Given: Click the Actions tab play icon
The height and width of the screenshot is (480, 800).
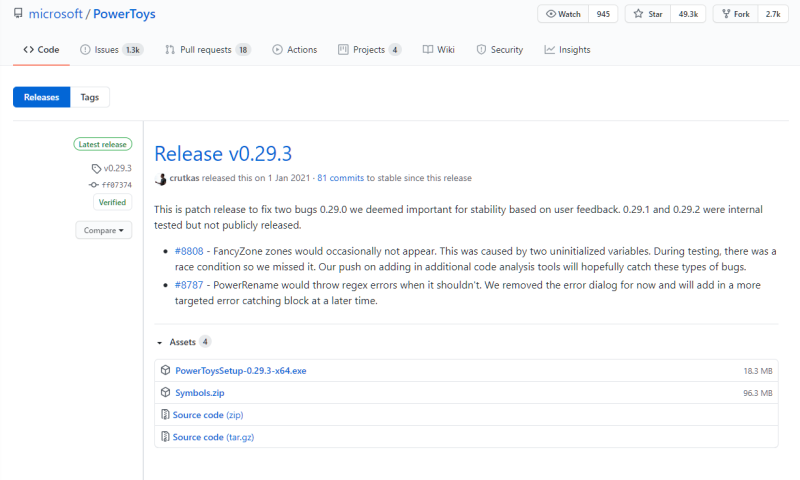Looking at the screenshot, I should pos(277,49).
